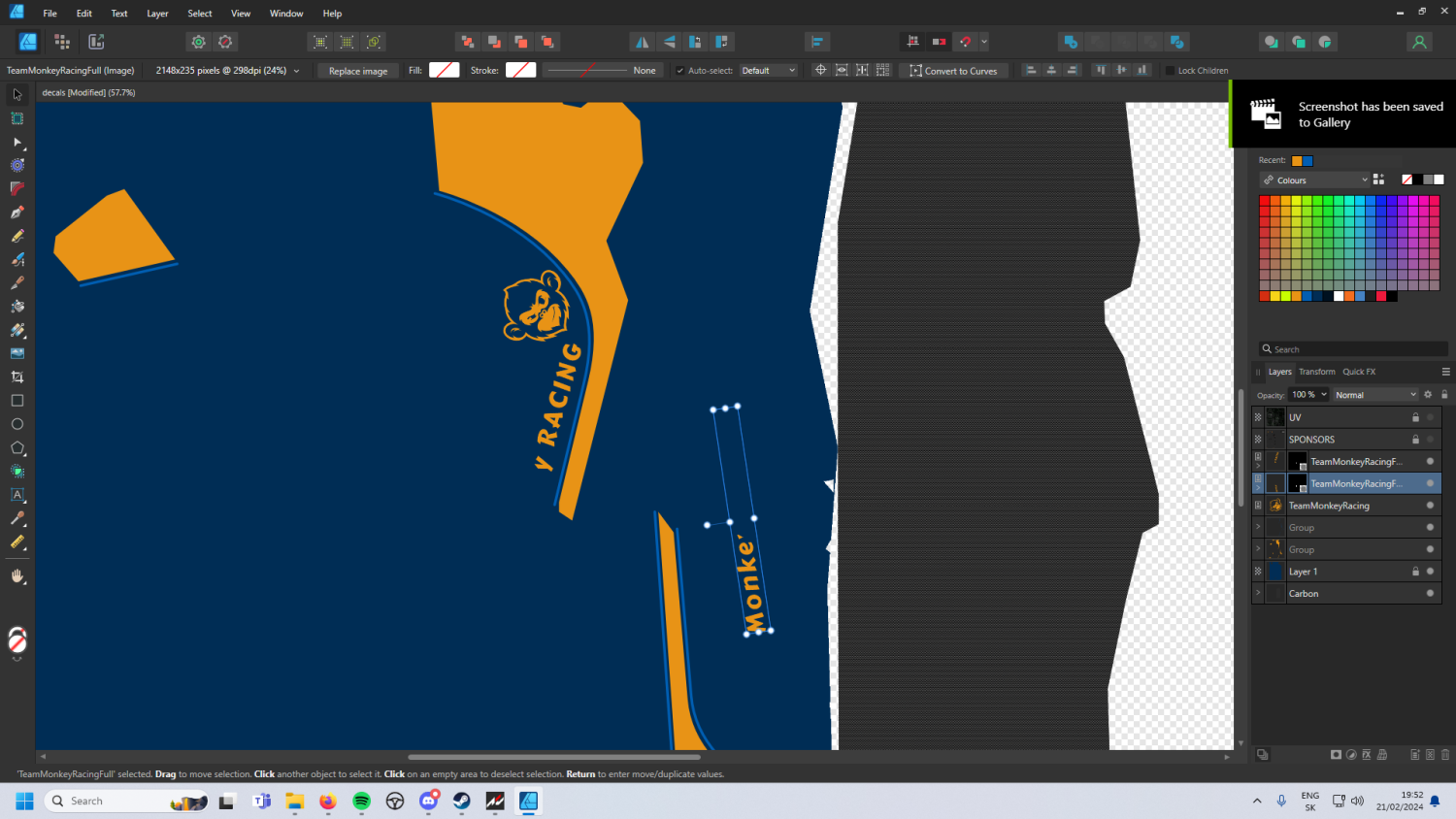Pick a red swatch from the Colours palette
Image resolution: width=1456 pixels, height=819 pixels.
click(x=1266, y=199)
